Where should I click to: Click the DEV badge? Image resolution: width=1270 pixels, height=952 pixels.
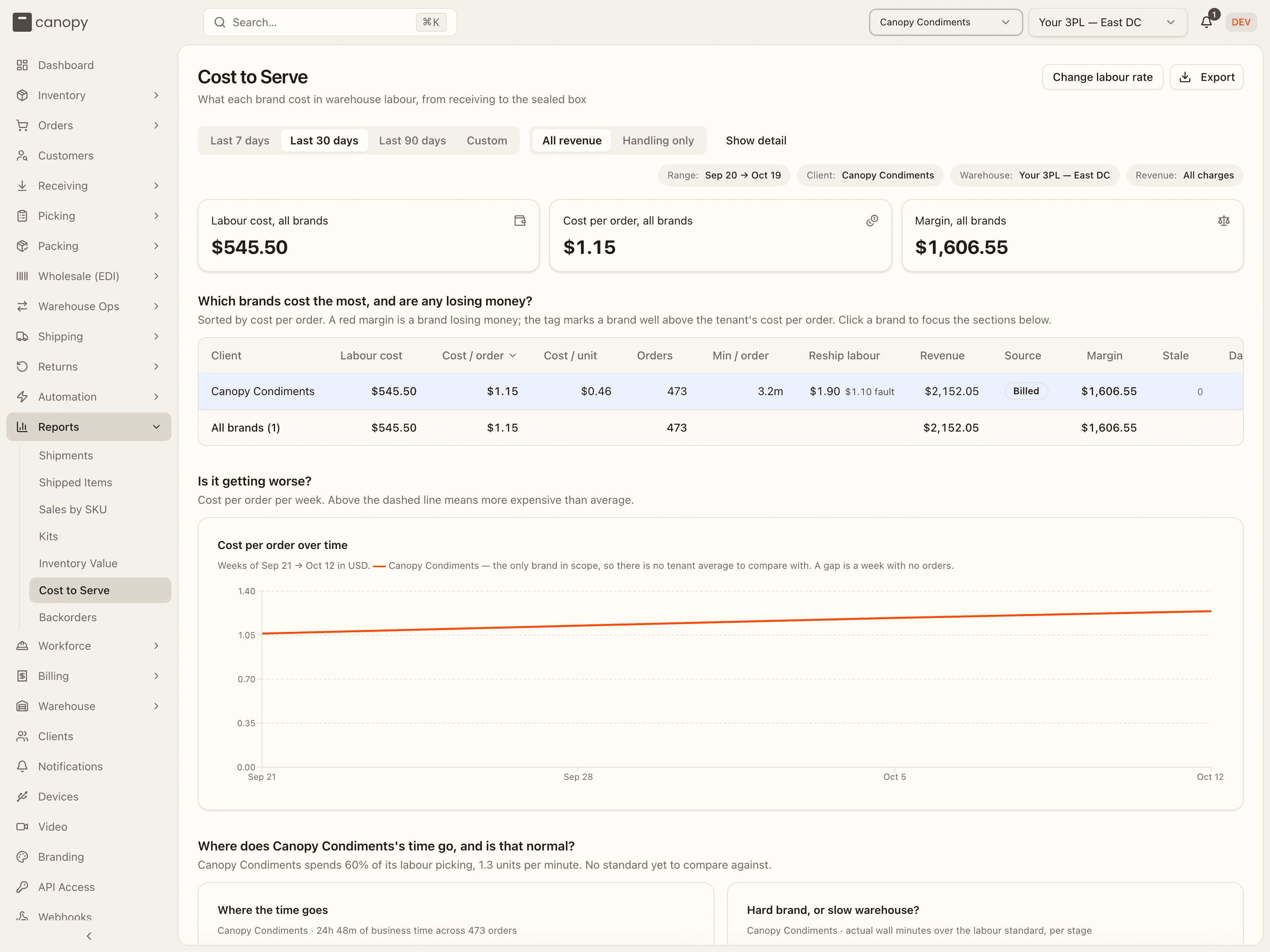click(1241, 22)
